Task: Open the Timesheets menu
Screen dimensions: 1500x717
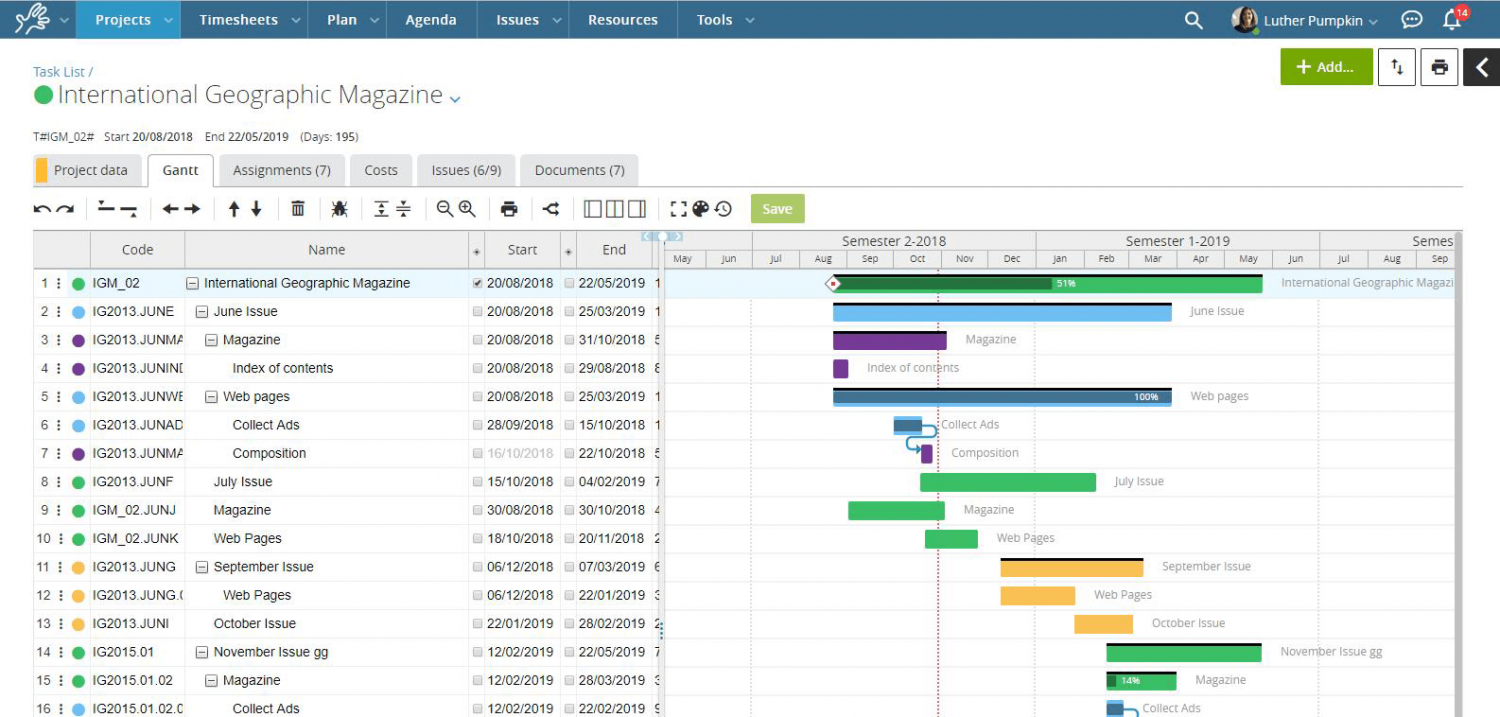Action: [x=237, y=19]
